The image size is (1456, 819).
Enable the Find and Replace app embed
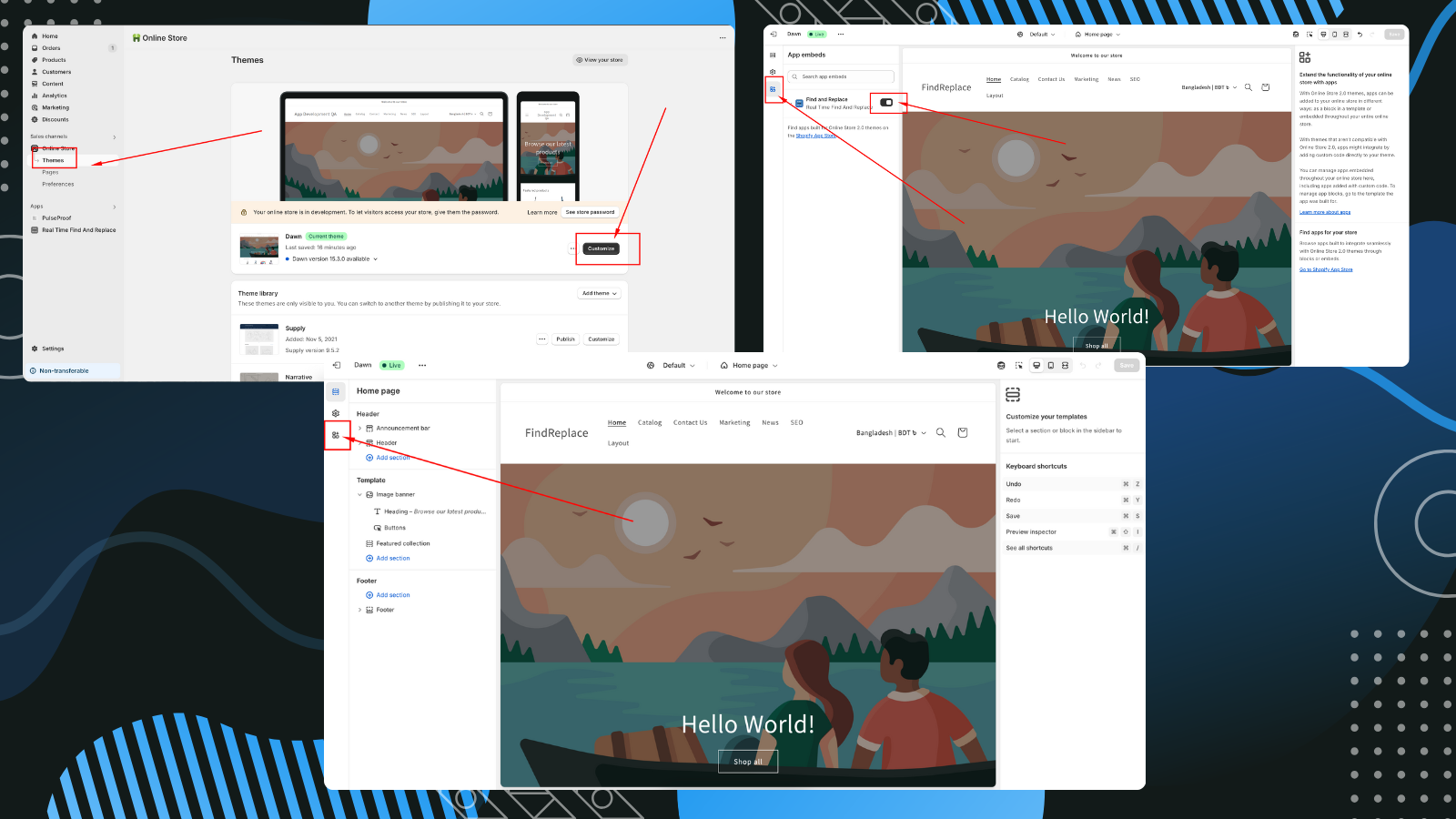click(887, 104)
